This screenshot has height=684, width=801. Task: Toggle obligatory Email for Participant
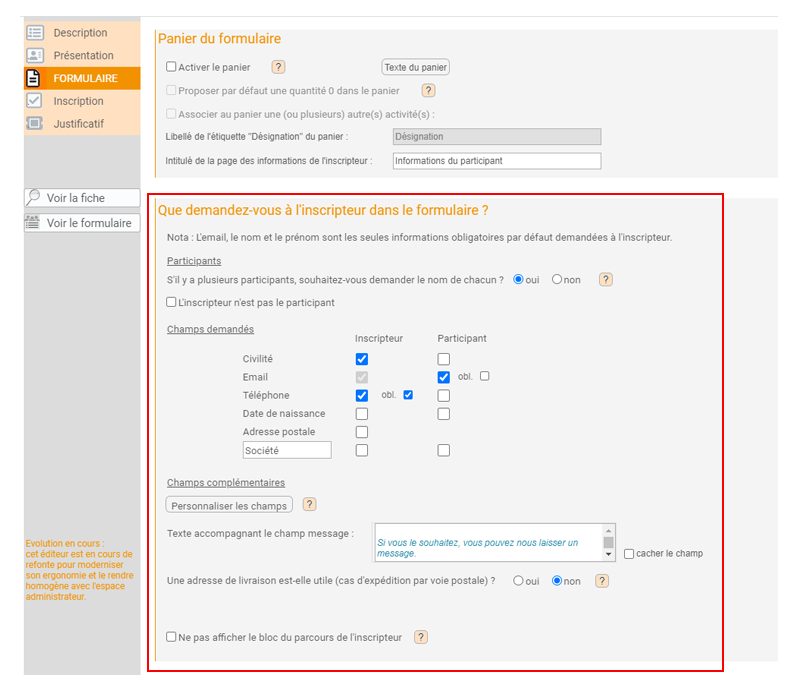(485, 376)
